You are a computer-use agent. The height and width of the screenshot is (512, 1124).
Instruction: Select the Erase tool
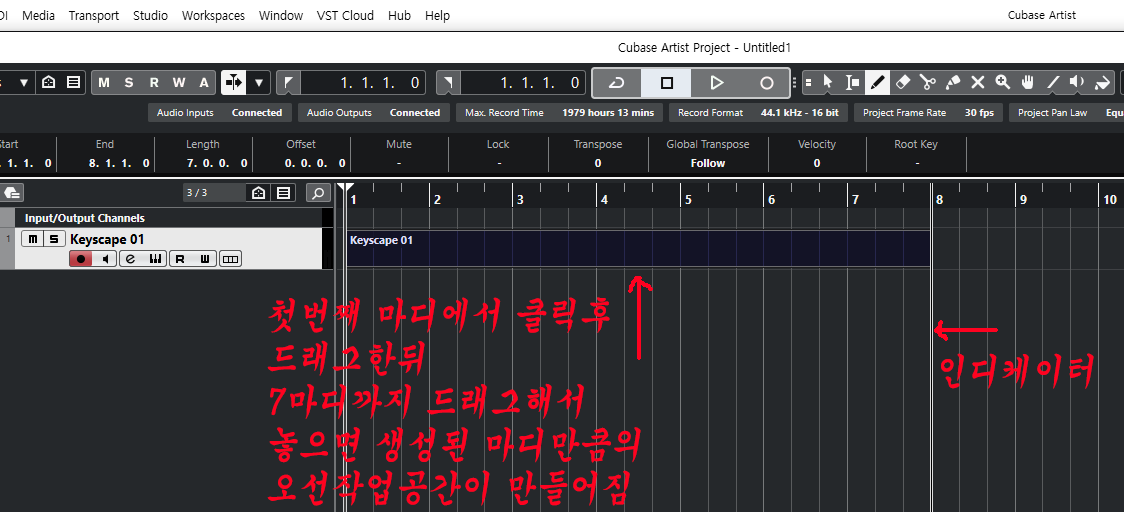pyautogui.click(x=903, y=82)
